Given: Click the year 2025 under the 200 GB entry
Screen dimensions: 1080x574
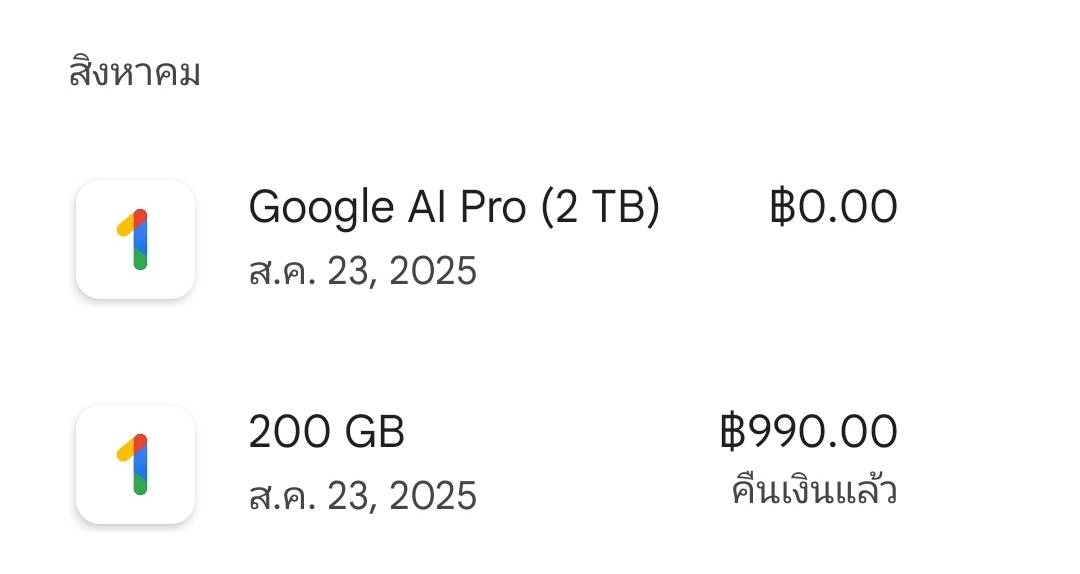Looking at the screenshot, I should [x=433, y=496].
